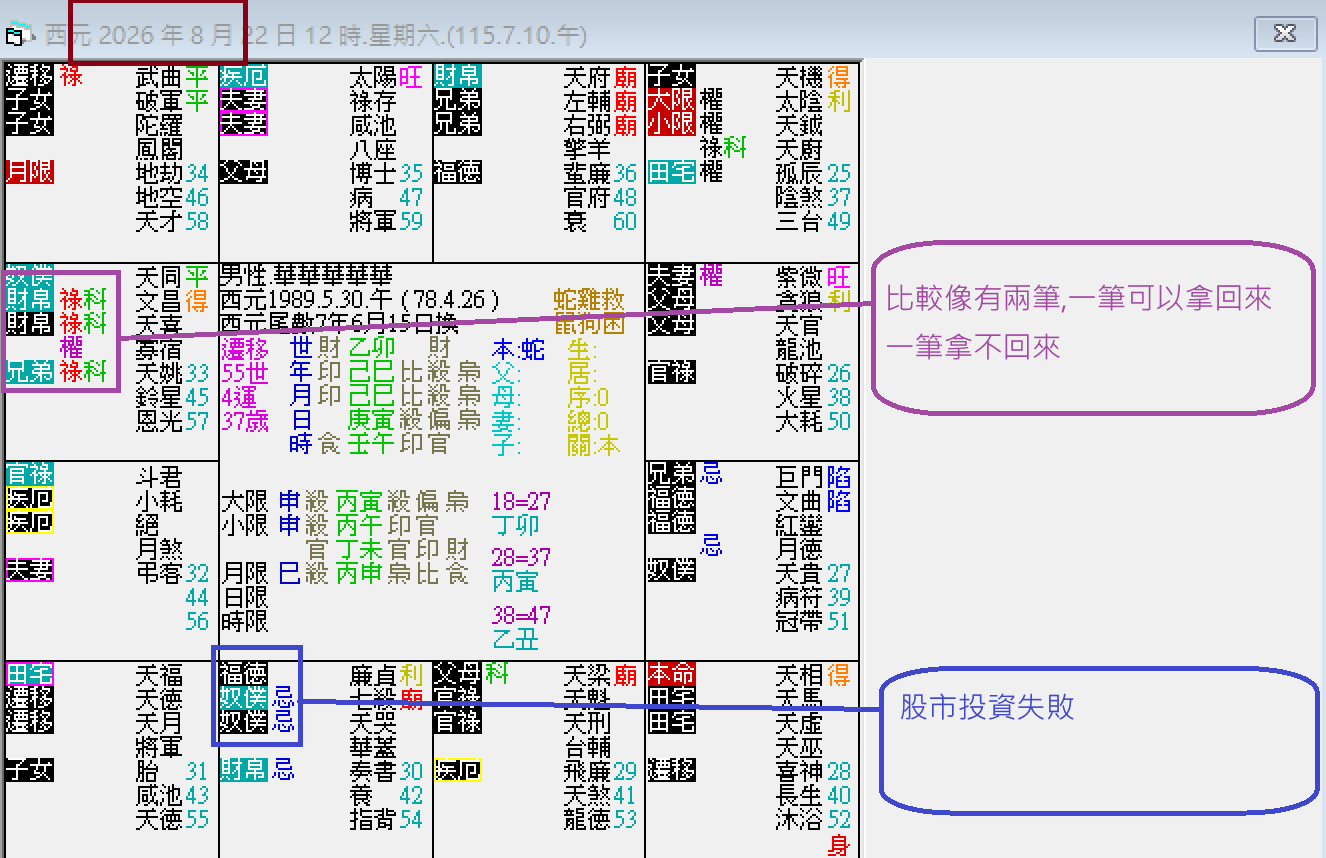Image resolution: width=1326 pixels, height=858 pixels.
Task: Click the cyan 田宅 tag in the bottom-left palace
Action: [29, 676]
